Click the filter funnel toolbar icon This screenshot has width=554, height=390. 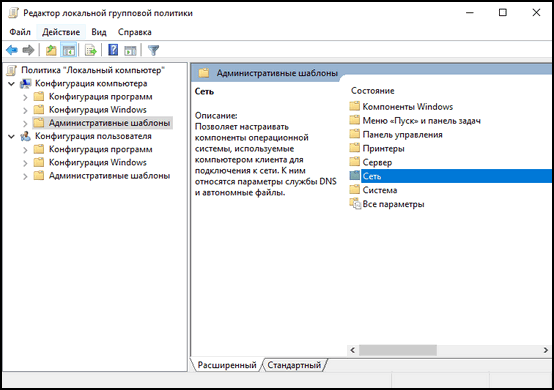pyautogui.click(x=153, y=50)
